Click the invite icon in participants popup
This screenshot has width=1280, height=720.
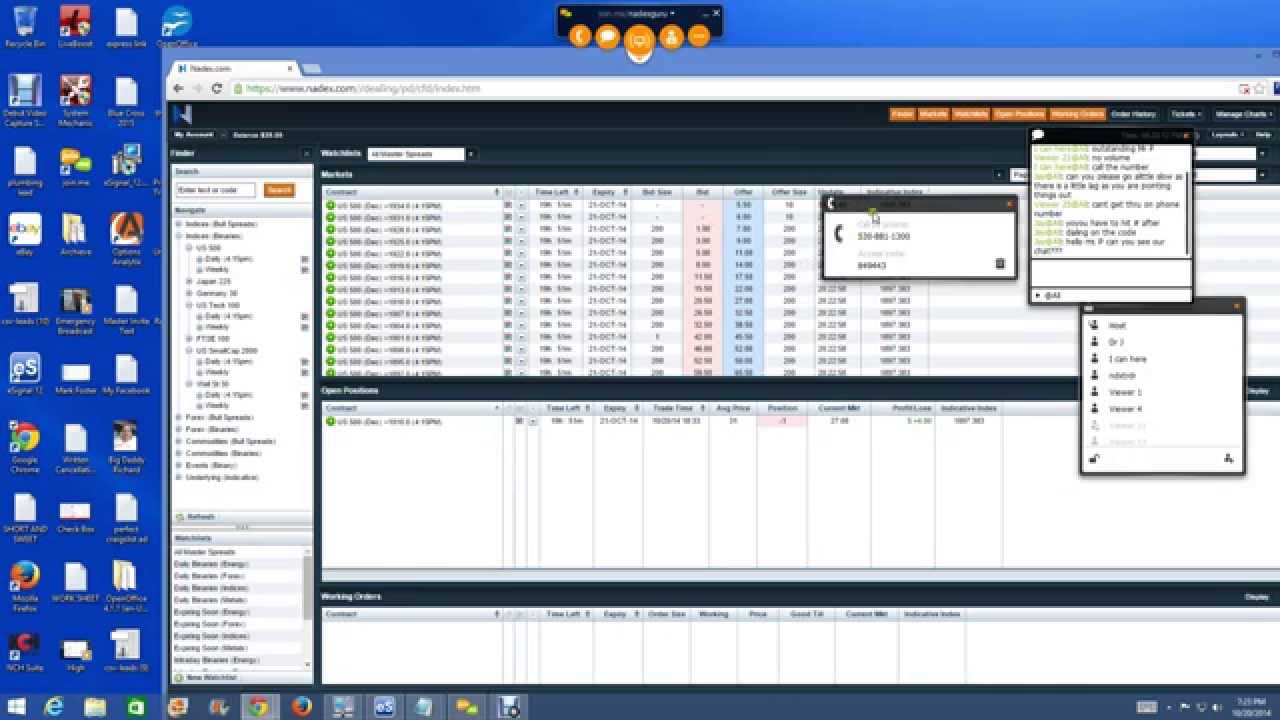(x=1228, y=459)
